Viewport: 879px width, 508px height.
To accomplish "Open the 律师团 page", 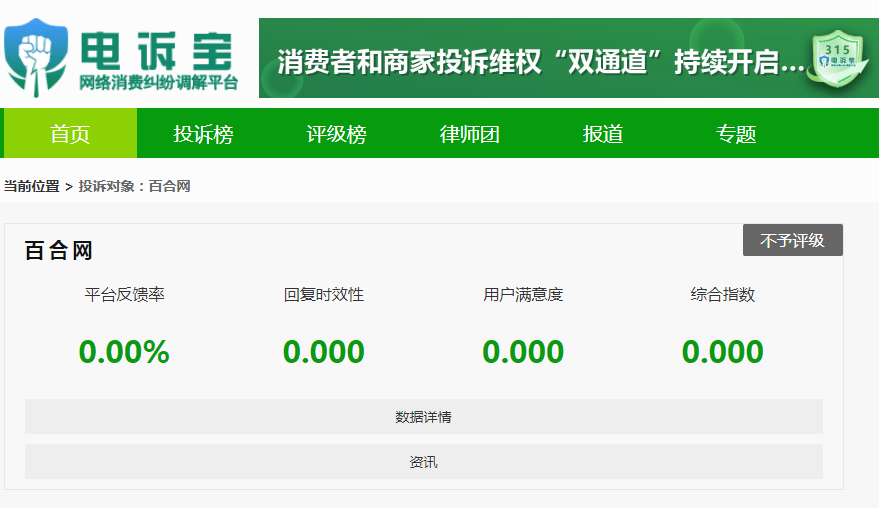I will pos(469,134).
